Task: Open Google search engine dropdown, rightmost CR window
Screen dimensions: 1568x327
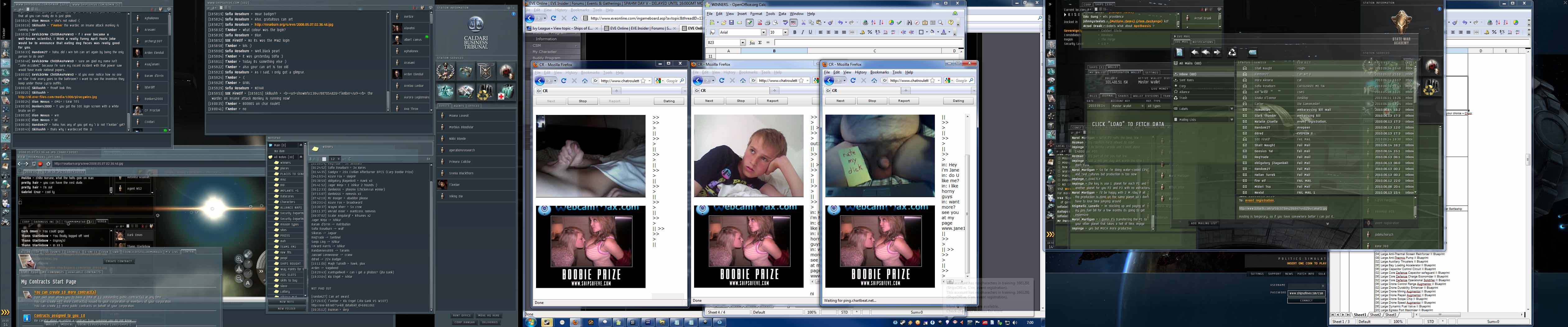Action: click(953, 80)
